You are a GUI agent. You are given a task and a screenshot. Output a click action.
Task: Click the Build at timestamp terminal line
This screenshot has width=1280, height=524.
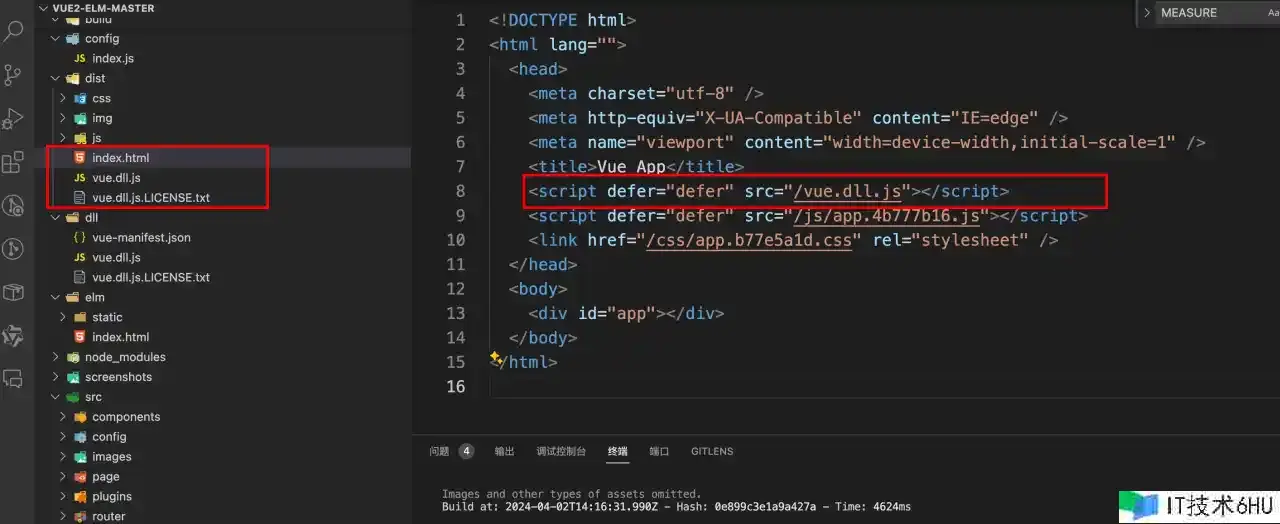coord(676,507)
